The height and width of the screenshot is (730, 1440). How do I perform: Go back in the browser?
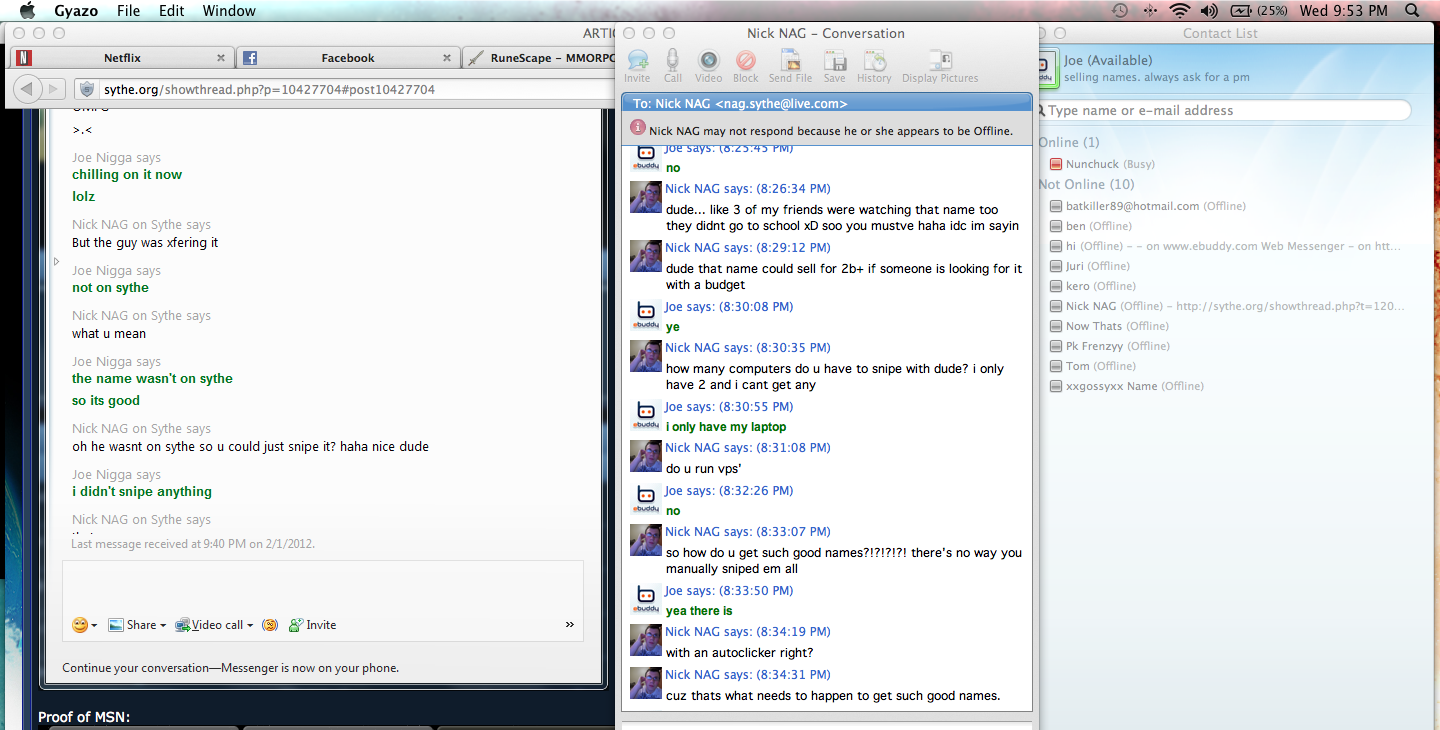tap(27, 89)
